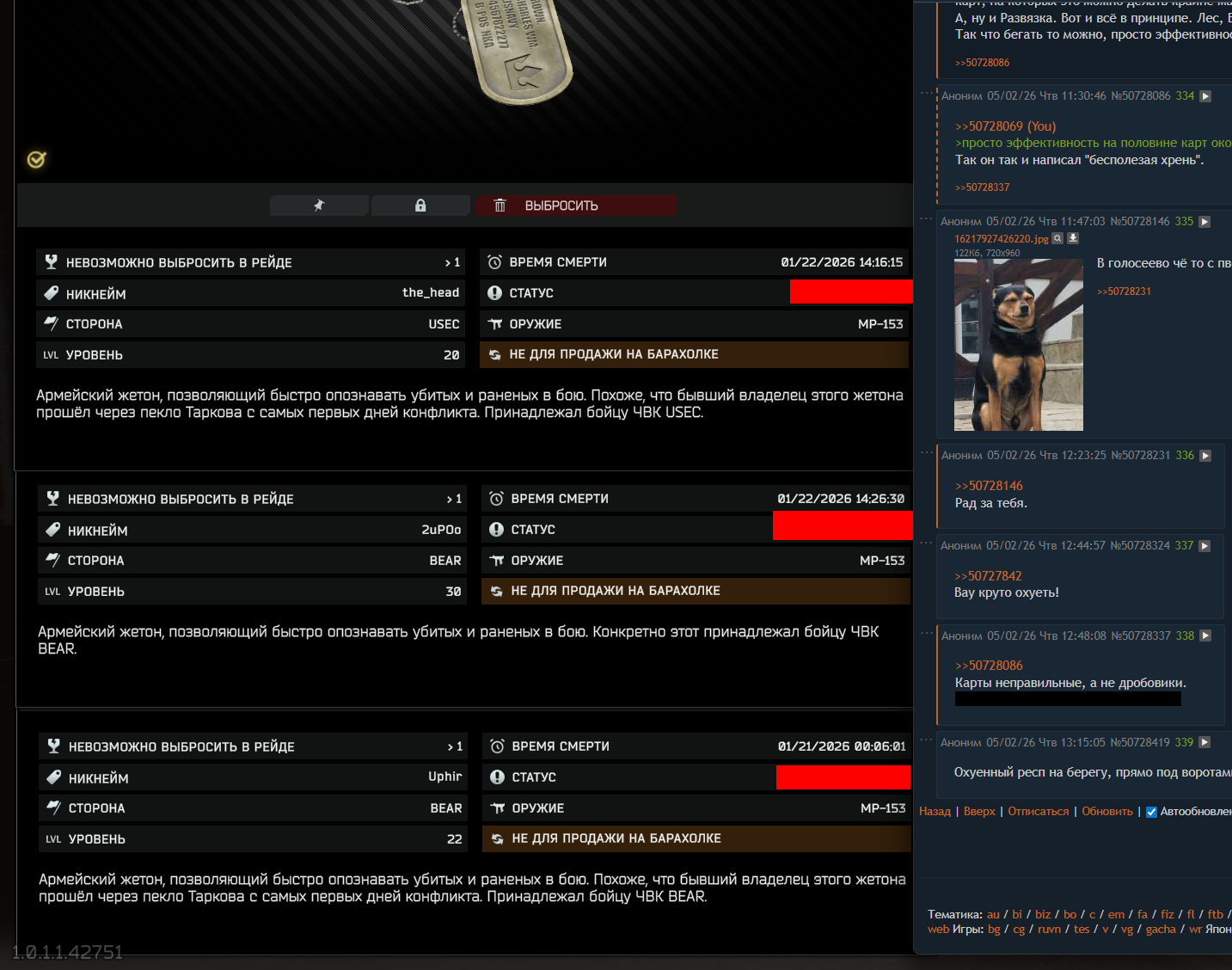Open the bg games board link
Viewport: 1232px width, 970px height.
[994, 930]
